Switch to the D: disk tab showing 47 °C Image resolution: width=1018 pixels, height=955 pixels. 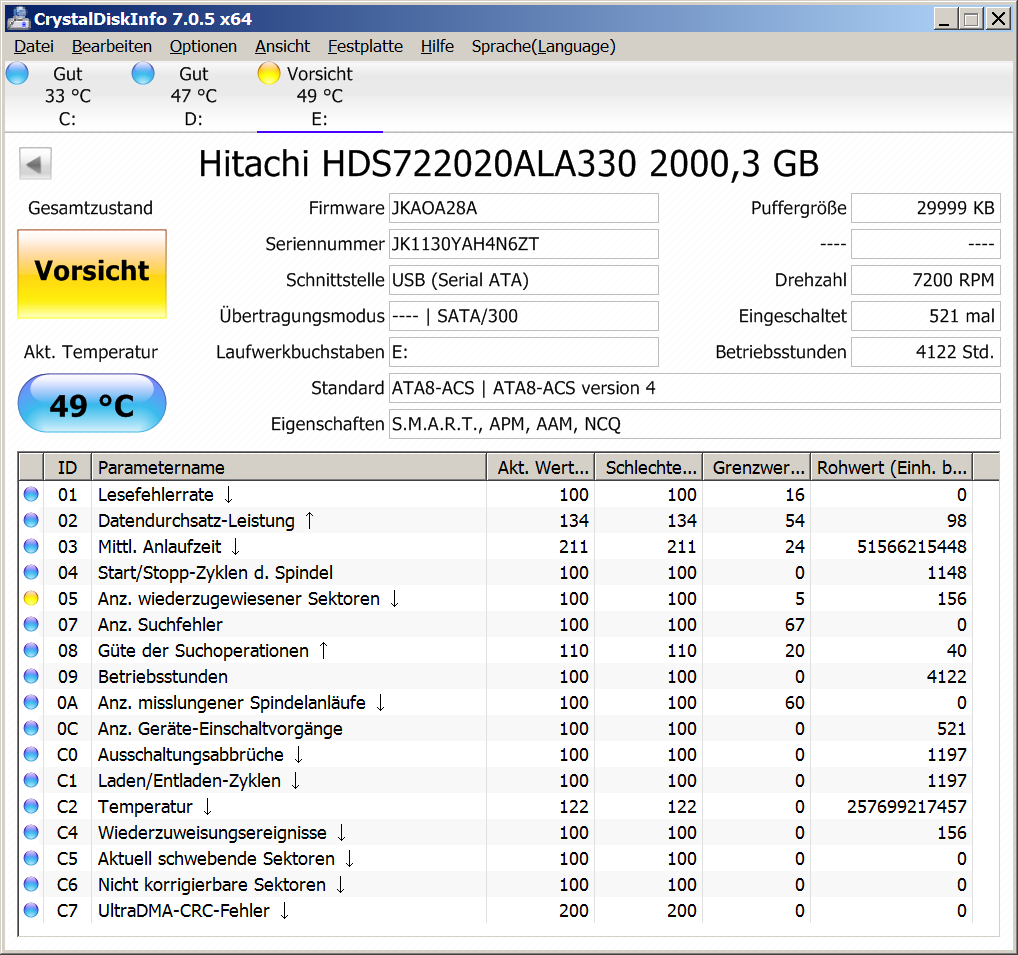[193, 96]
